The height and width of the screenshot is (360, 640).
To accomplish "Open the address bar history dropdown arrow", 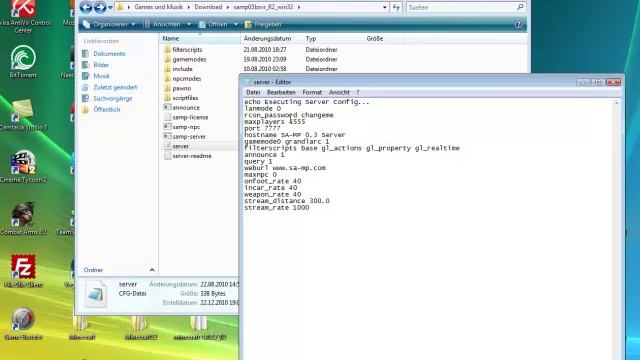I will [x=384, y=7].
